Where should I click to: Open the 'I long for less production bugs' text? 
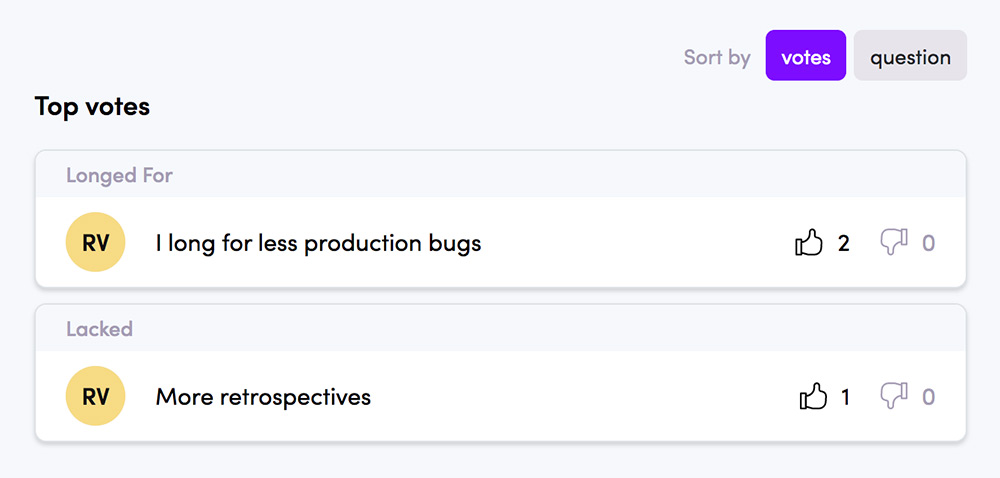[318, 243]
